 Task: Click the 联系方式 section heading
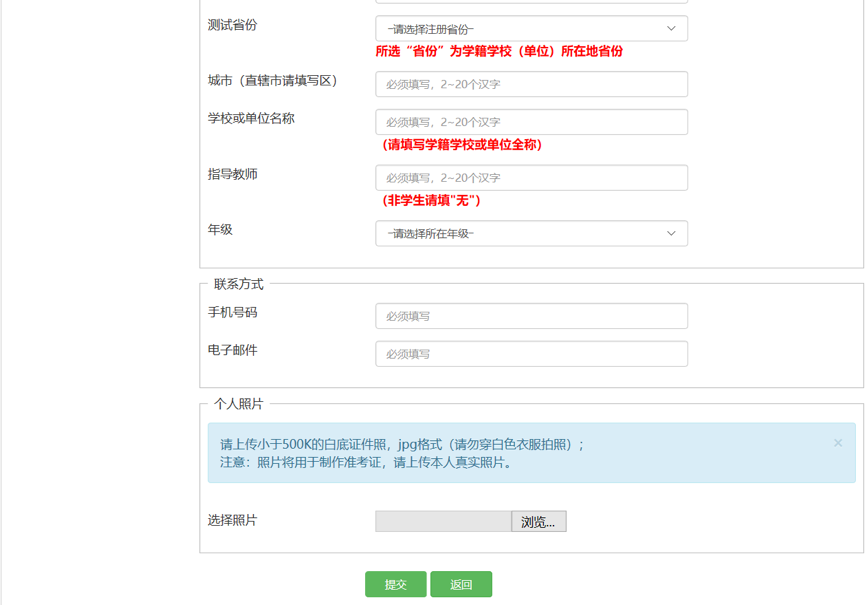239,285
